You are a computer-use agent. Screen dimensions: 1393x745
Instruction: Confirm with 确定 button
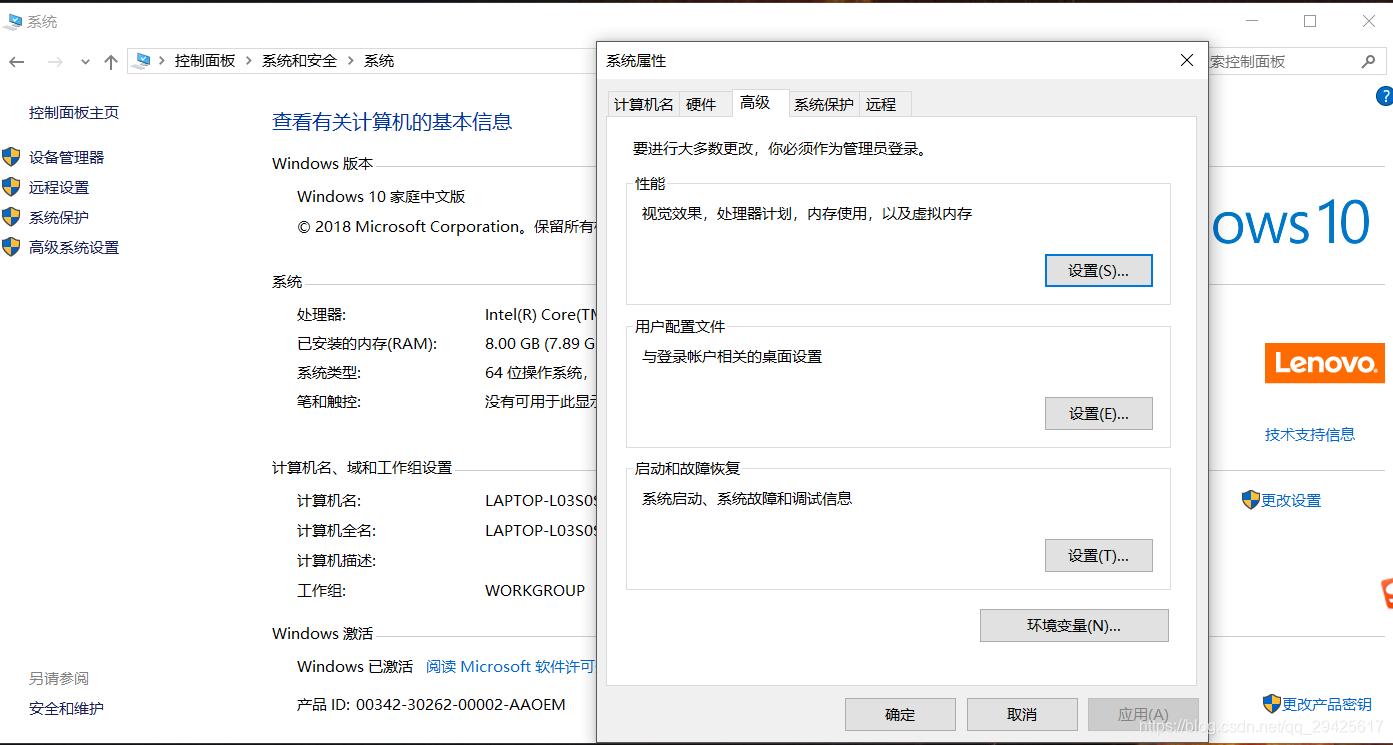tap(900, 714)
